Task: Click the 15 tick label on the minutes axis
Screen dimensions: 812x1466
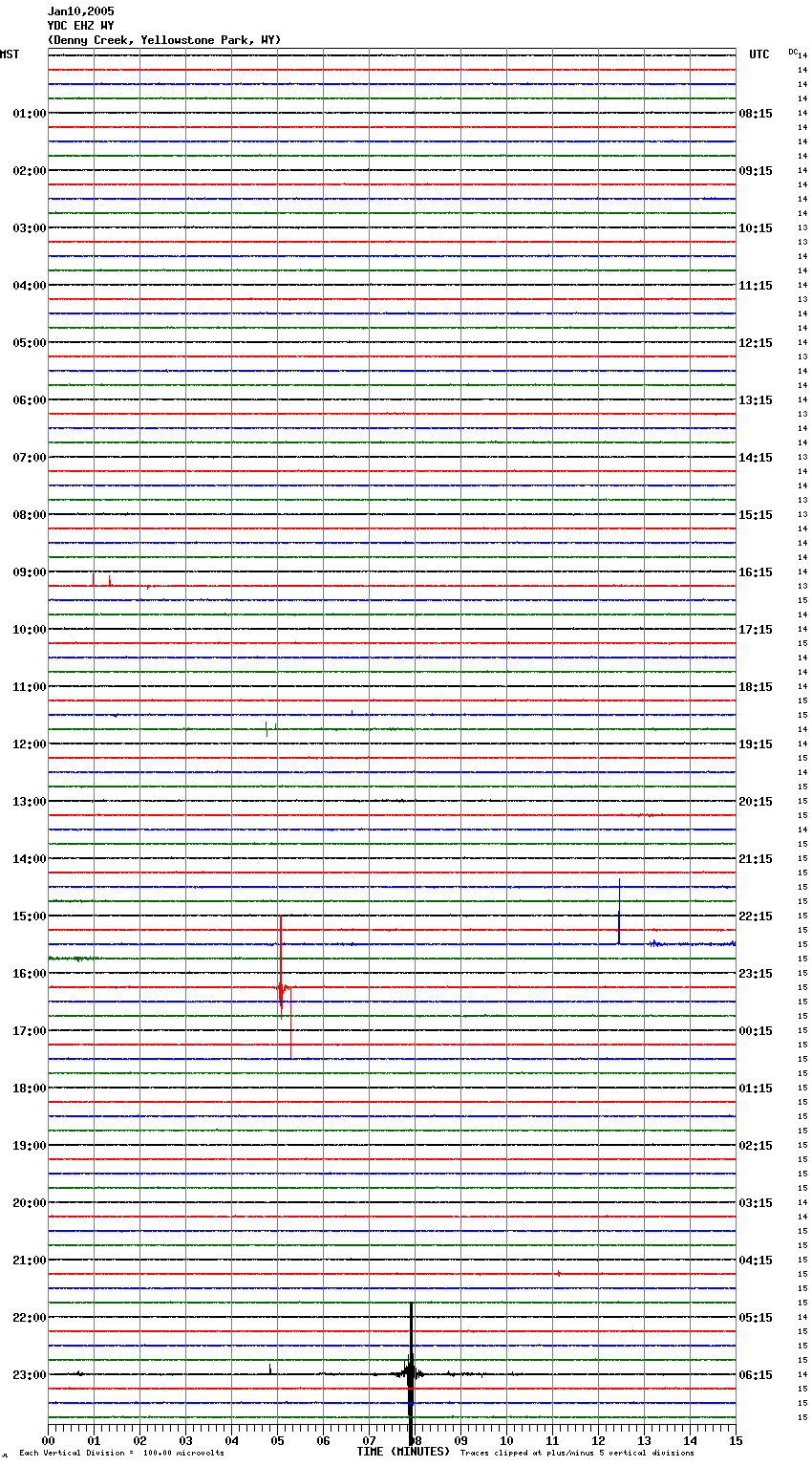Action: click(736, 1441)
